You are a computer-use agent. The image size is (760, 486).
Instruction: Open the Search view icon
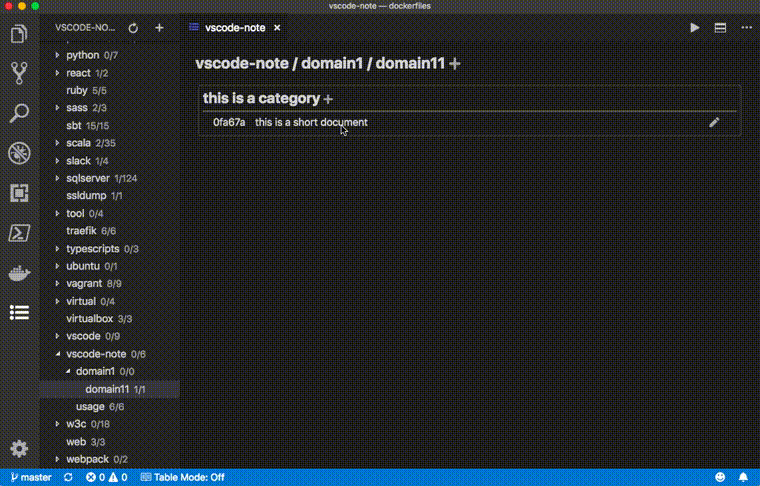click(x=19, y=113)
